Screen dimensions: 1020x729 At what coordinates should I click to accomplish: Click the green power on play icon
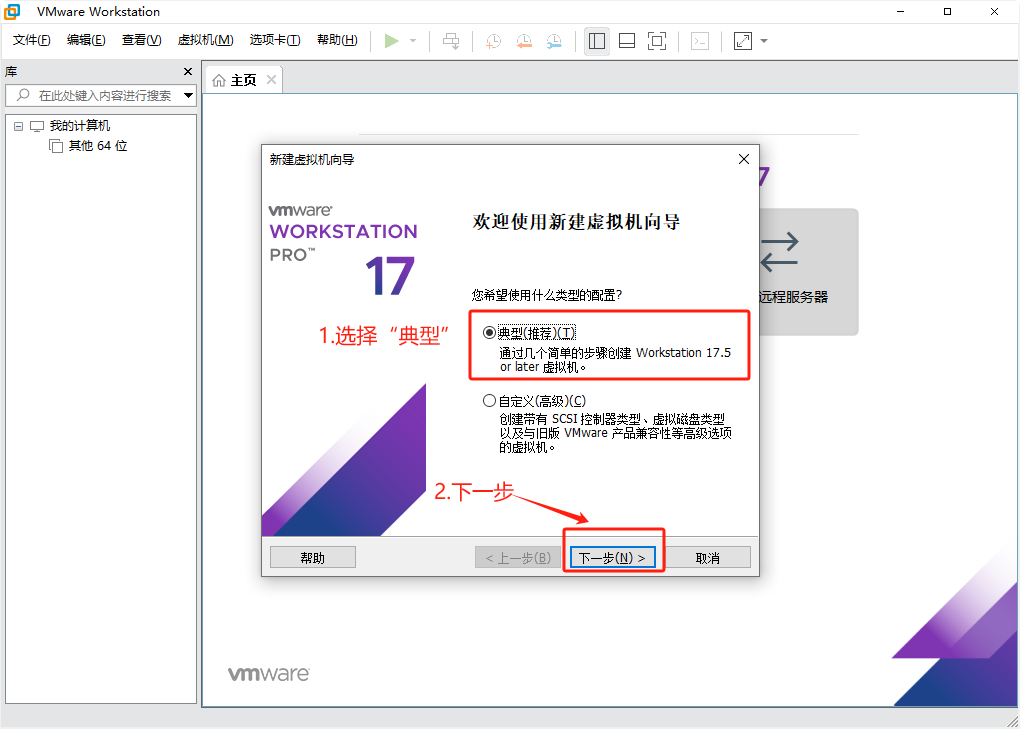tap(391, 41)
